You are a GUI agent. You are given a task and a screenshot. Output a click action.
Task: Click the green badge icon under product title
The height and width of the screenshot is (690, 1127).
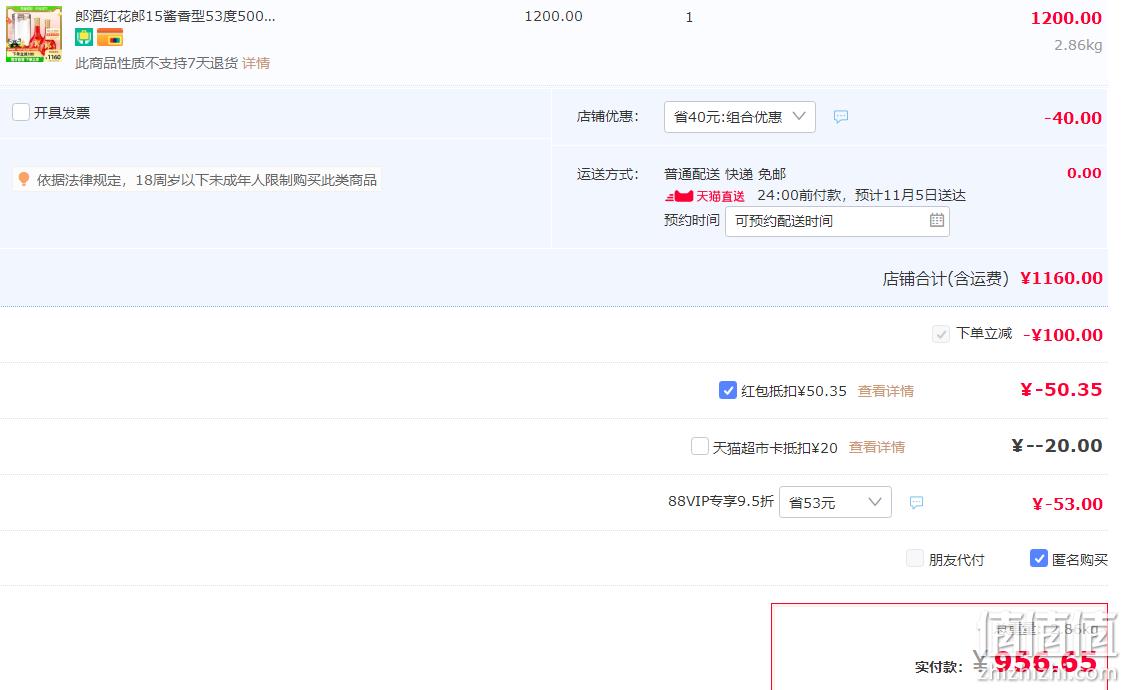coord(84,37)
